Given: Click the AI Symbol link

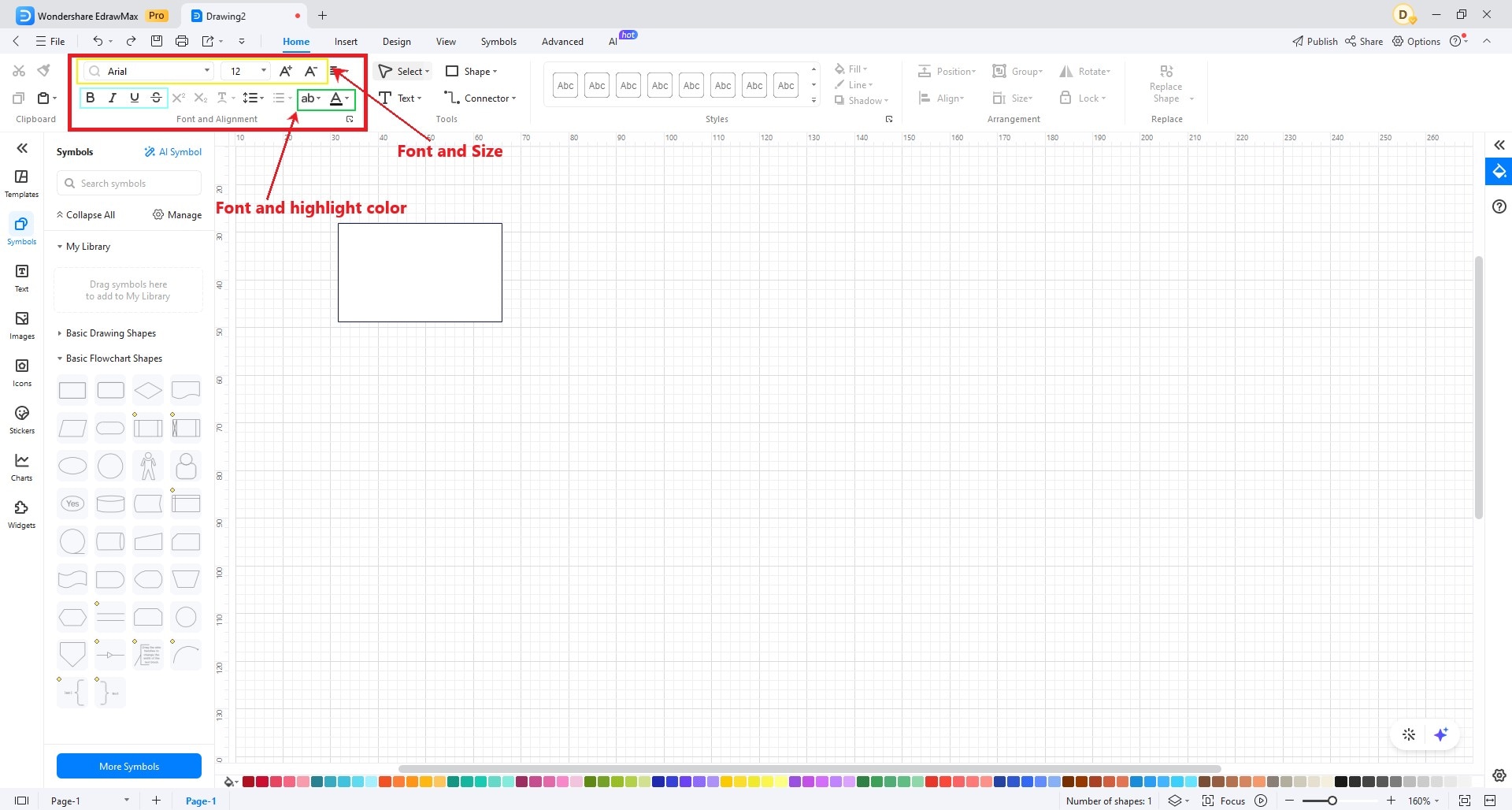Looking at the screenshot, I should [173, 152].
